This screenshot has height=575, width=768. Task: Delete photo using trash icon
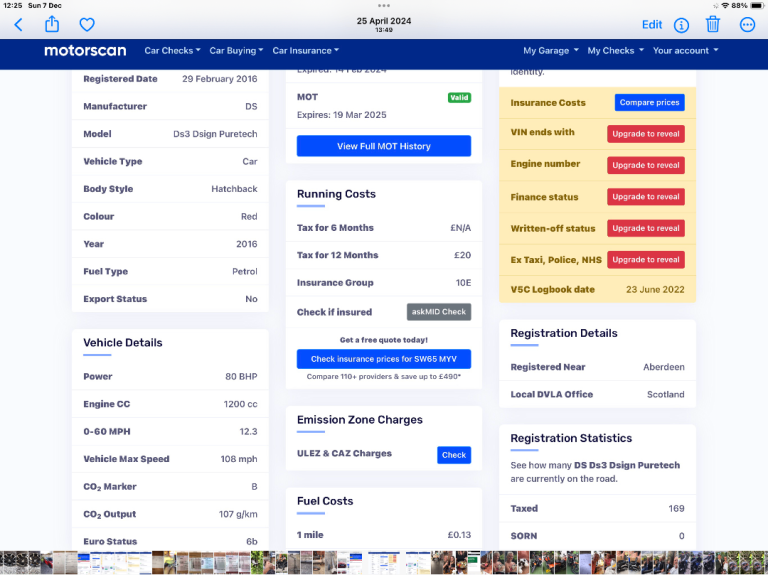pos(713,25)
